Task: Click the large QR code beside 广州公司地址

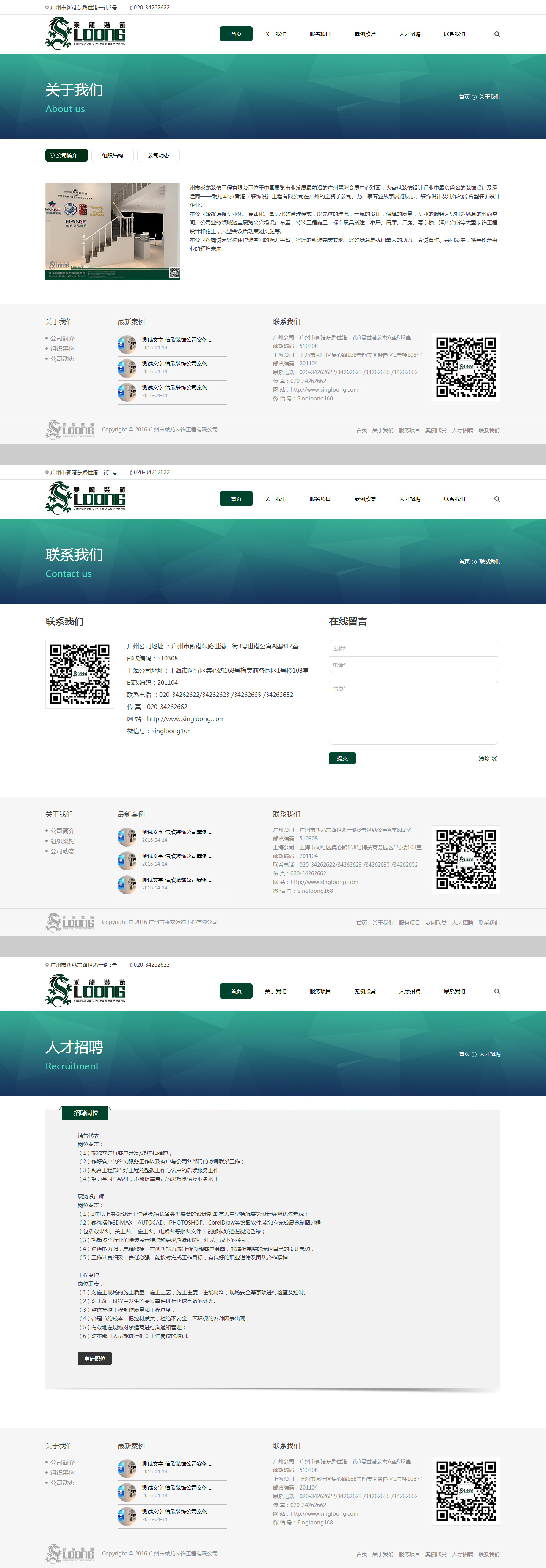Action: (x=80, y=674)
